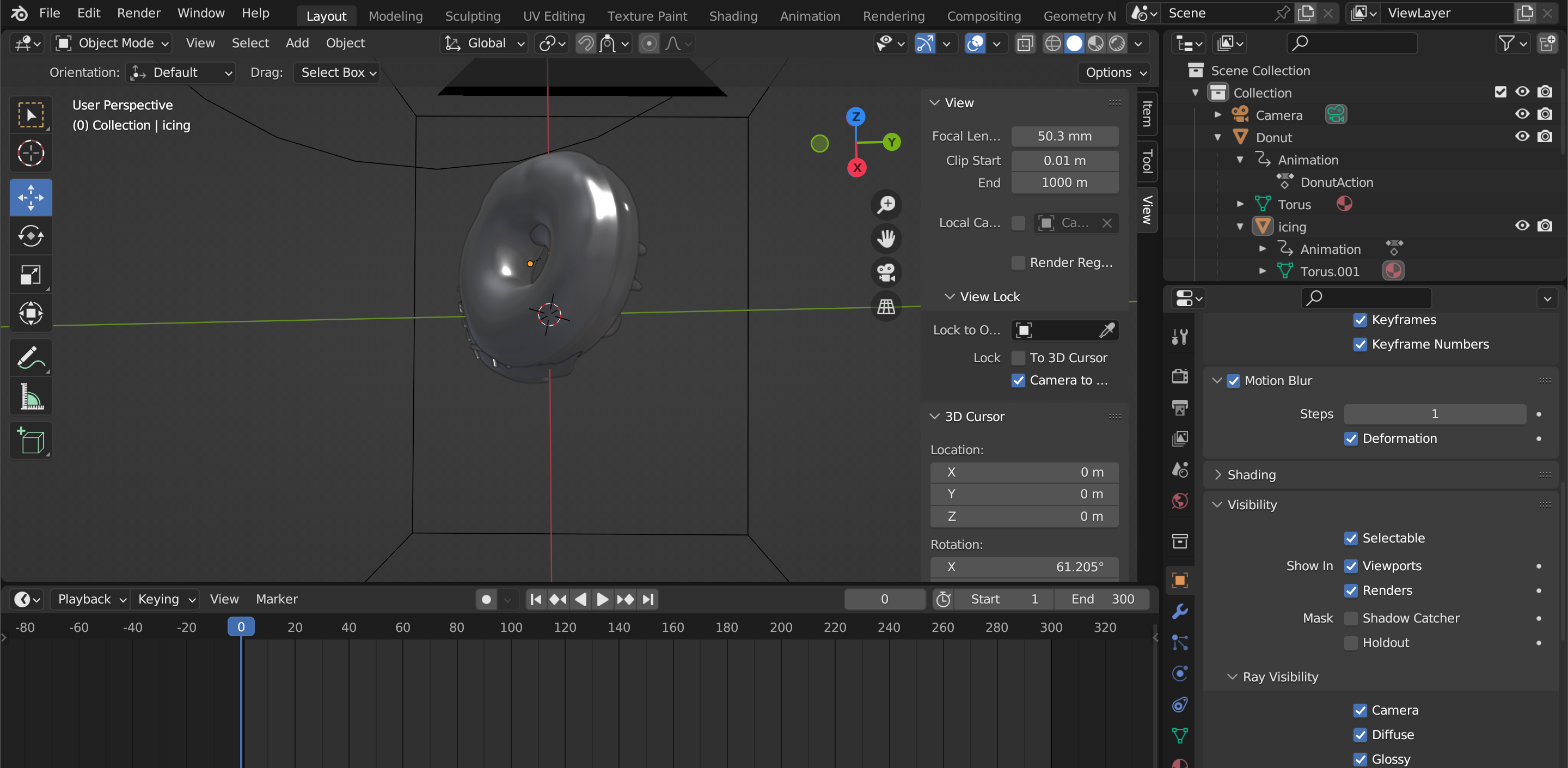Play animation forward
Screen dimensions: 1568x768
(x=603, y=599)
